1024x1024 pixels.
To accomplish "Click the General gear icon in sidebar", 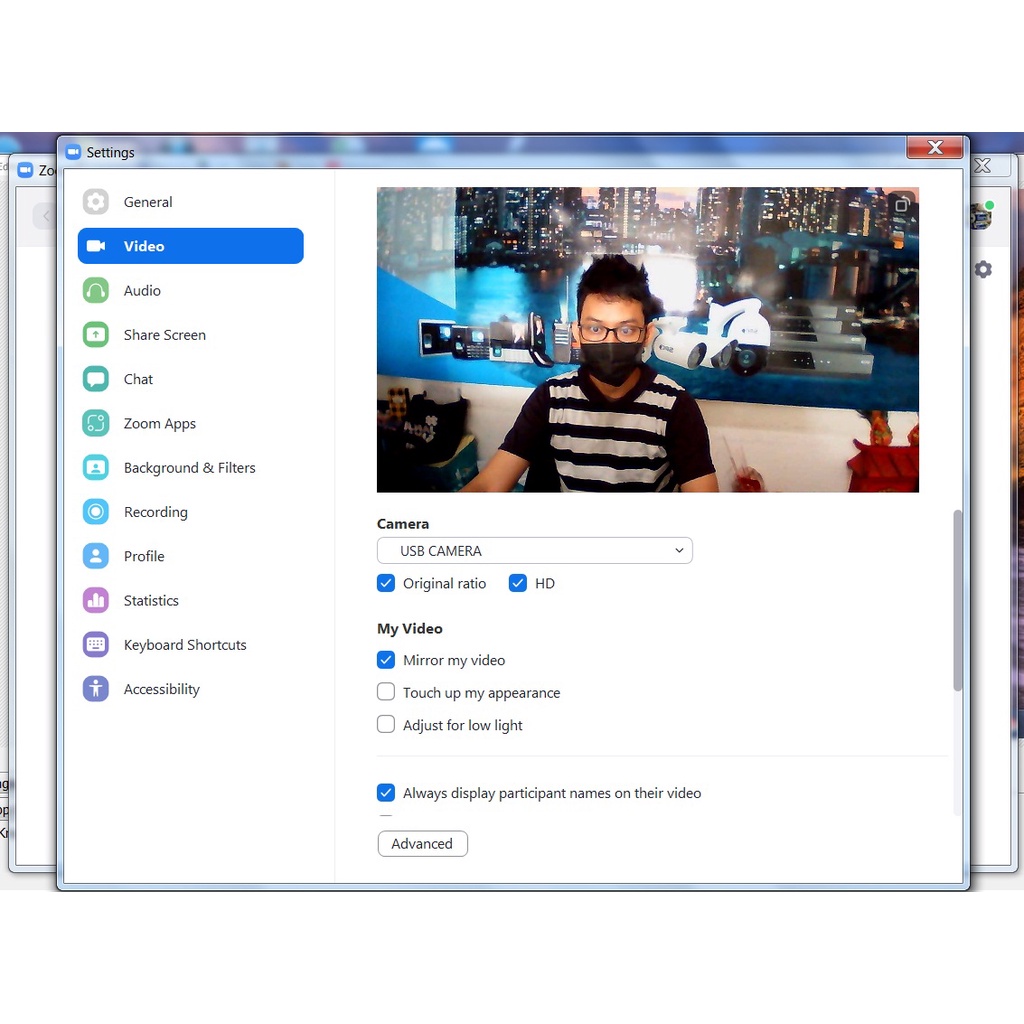I will [x=96, y=202].
